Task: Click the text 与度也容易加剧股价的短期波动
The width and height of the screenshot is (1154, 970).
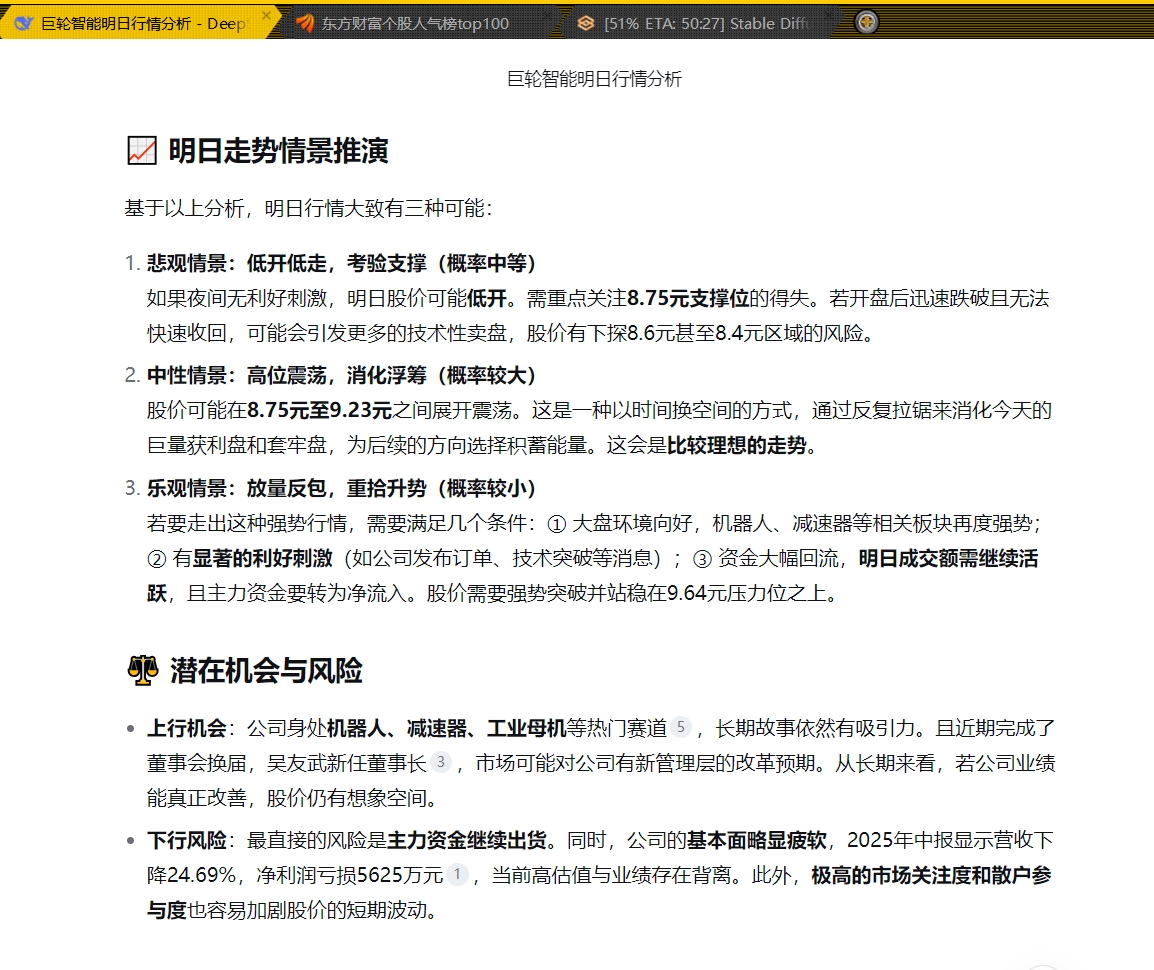Action: point(292,910)
